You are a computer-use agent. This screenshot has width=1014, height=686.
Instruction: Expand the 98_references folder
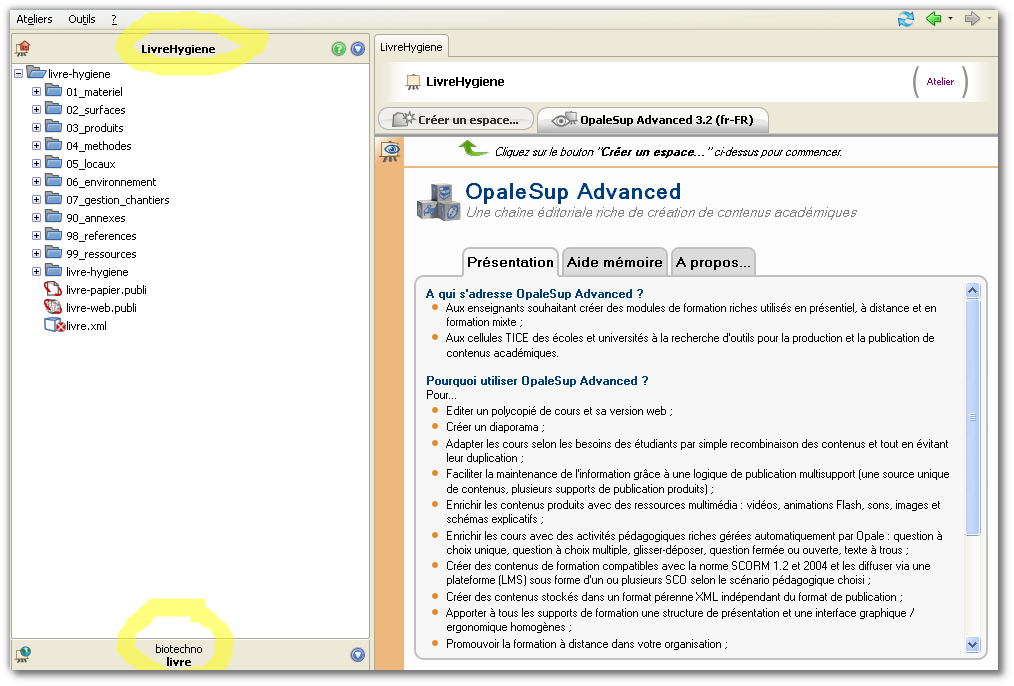point(36,236)
